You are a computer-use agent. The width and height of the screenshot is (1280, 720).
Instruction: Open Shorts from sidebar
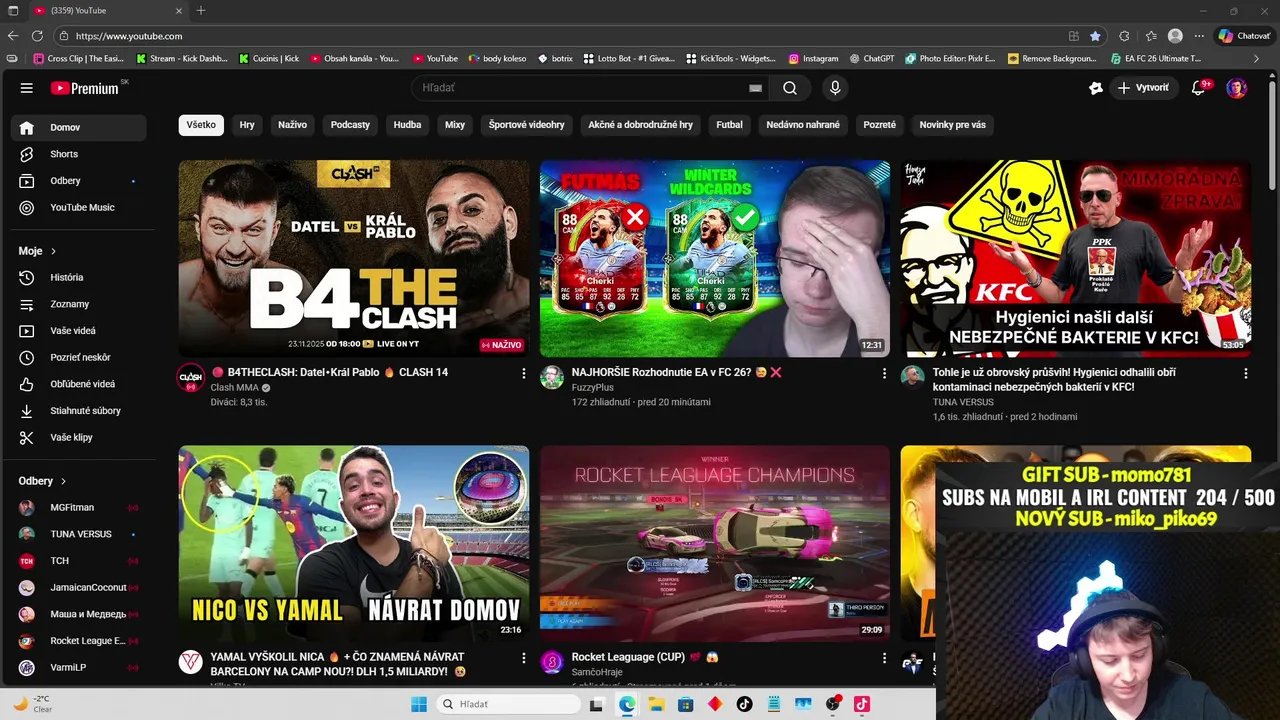pos(79,154)
